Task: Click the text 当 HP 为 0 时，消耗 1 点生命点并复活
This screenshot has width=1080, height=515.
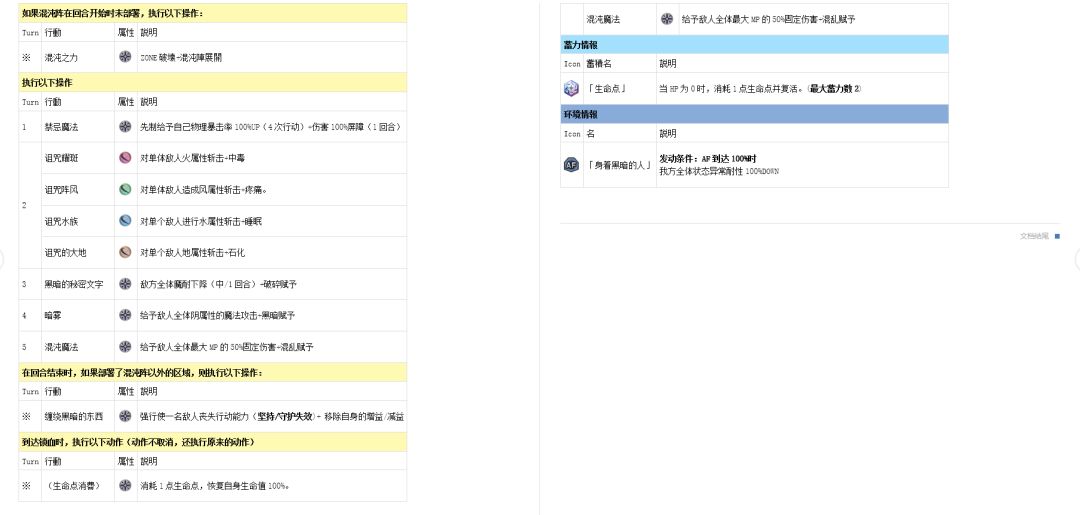Action: tap(730, 89)
